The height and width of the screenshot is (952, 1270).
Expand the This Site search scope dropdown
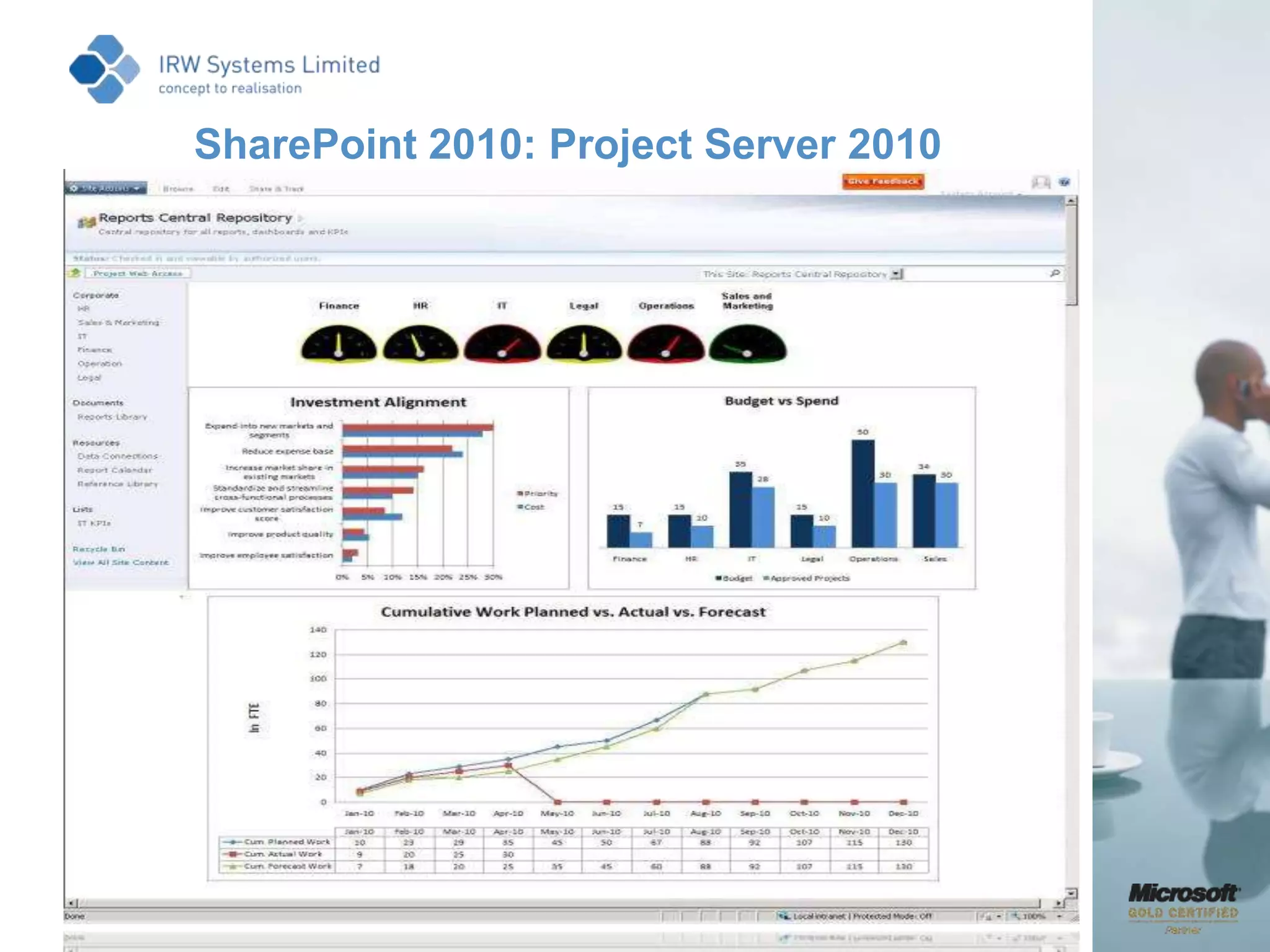pyautogui.click(x=897, y=273)
